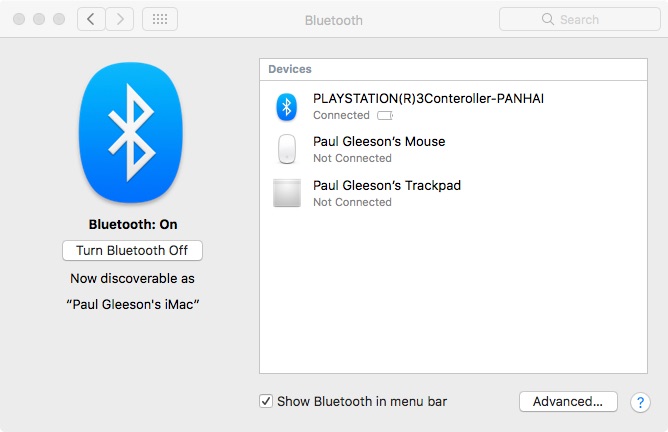Turn Bluetooth Off
Viewport: 668px width, 432px height.
tap(132, 251)
